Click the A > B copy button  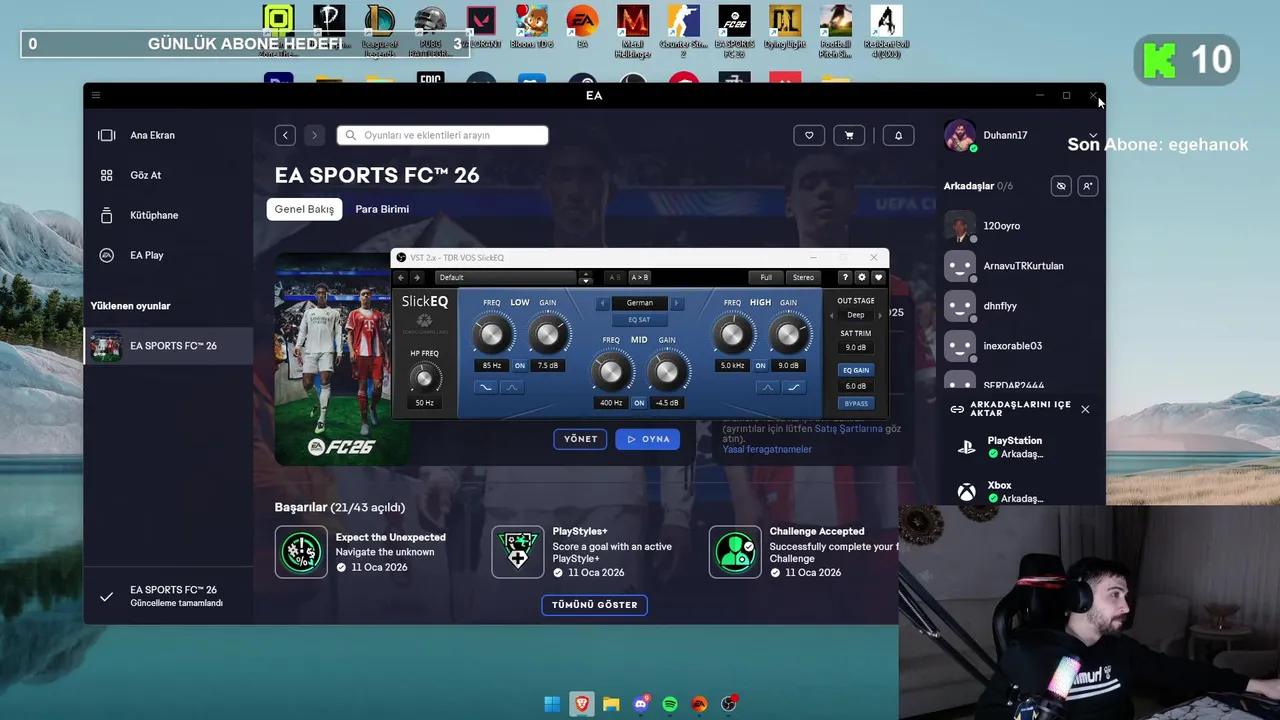[x=640, y=277]
